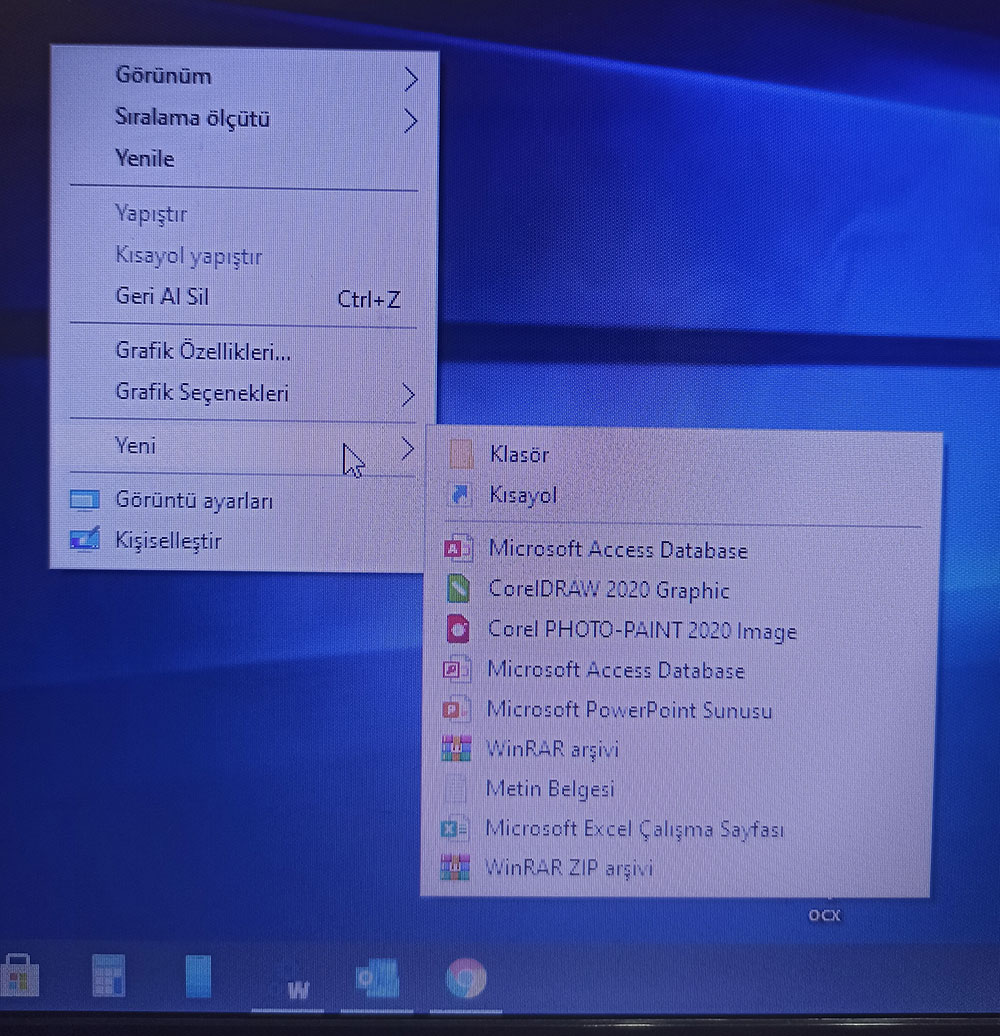The image size is (1000, 1036).
Task: Expand the Sıralama ölçütü submenu arrow
Action: (410, 121)
